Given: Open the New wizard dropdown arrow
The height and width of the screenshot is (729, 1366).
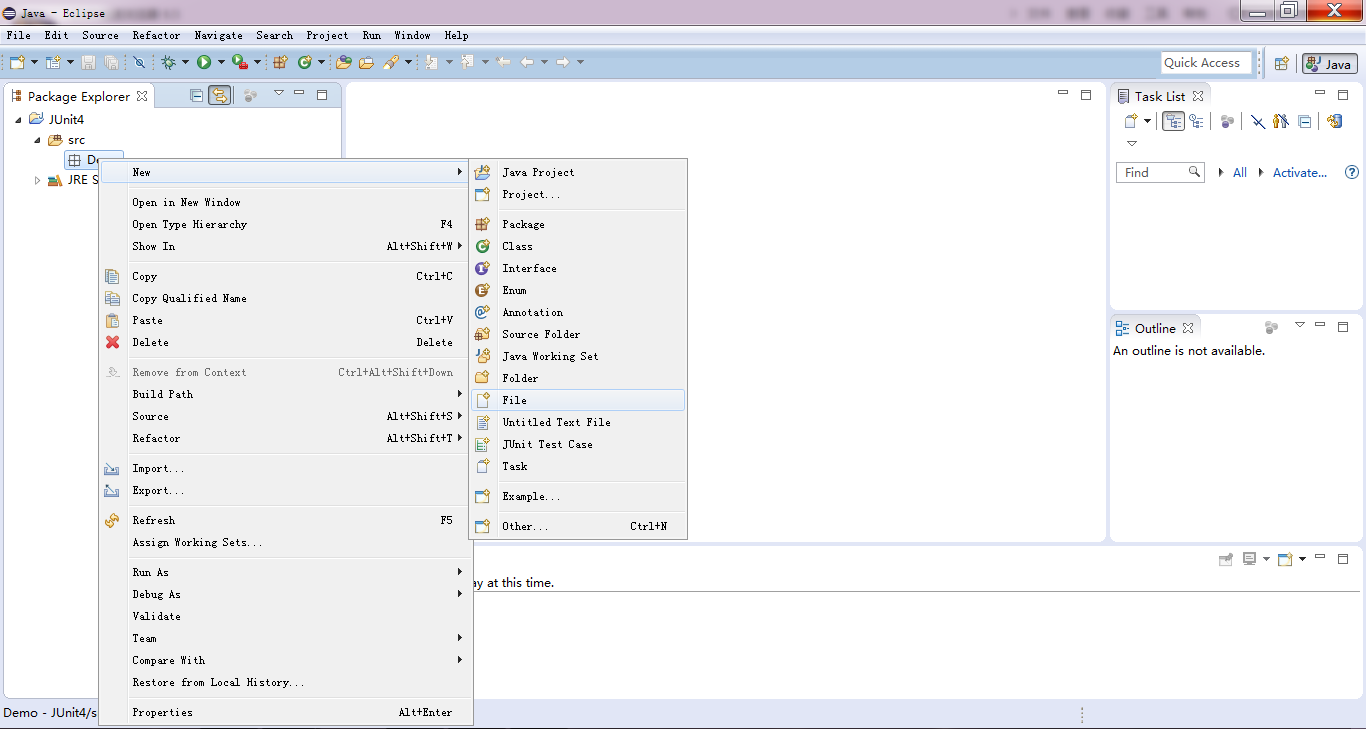Looking at the screenshot, I should coord(34,62).
